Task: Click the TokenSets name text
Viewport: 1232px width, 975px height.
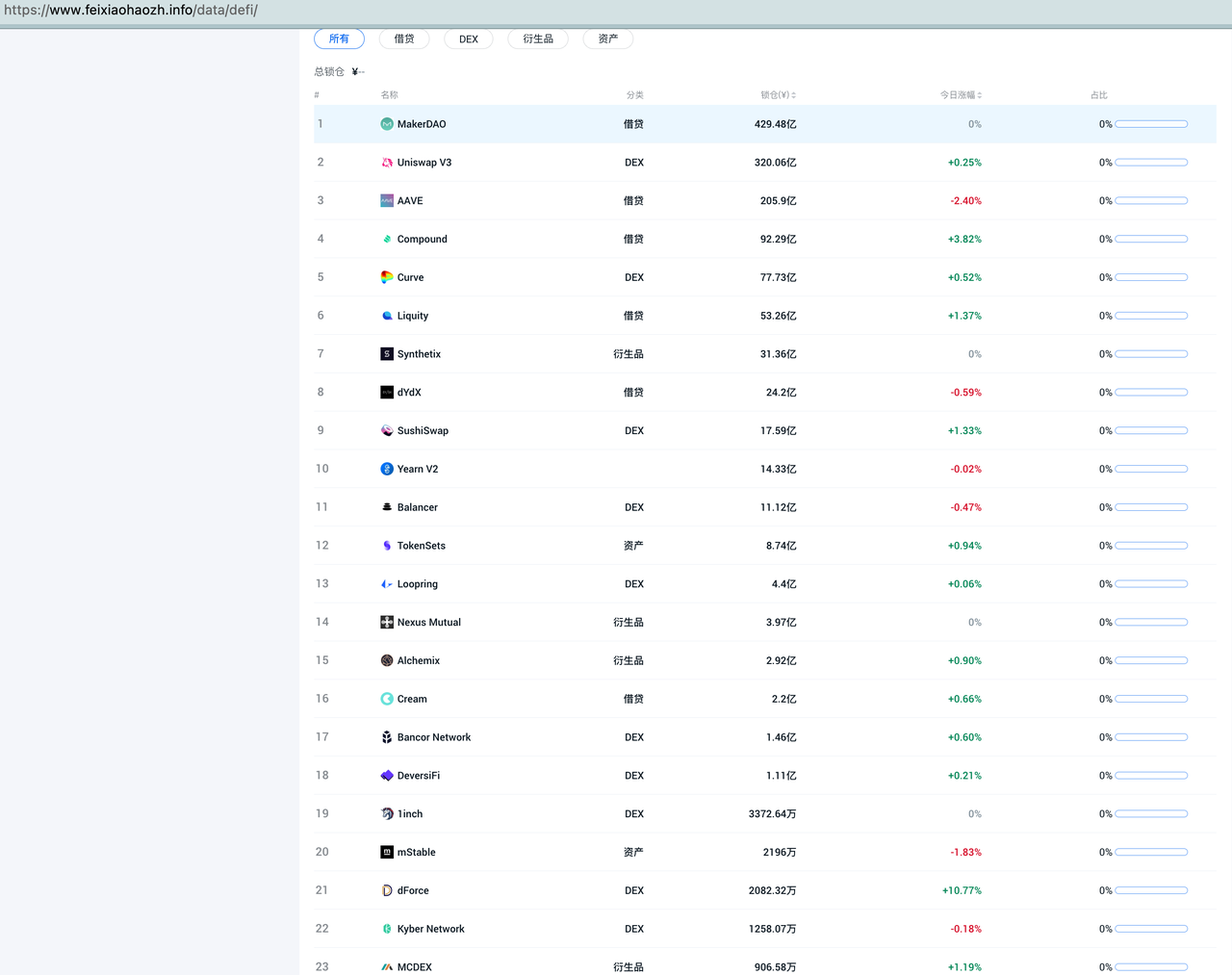Action: (422, 546)
